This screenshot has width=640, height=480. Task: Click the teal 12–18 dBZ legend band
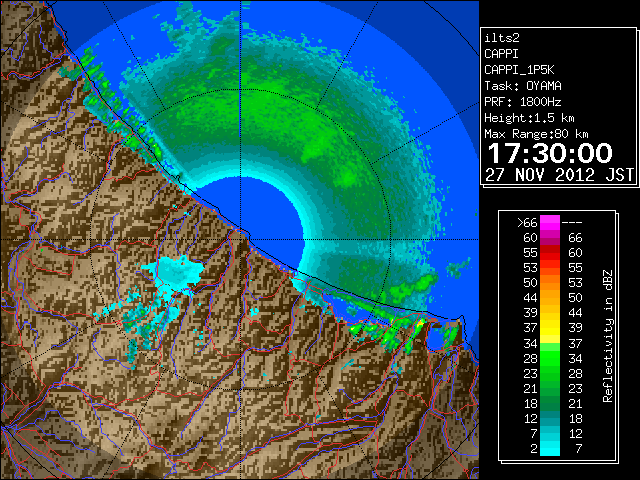click(x=550, y=418)
